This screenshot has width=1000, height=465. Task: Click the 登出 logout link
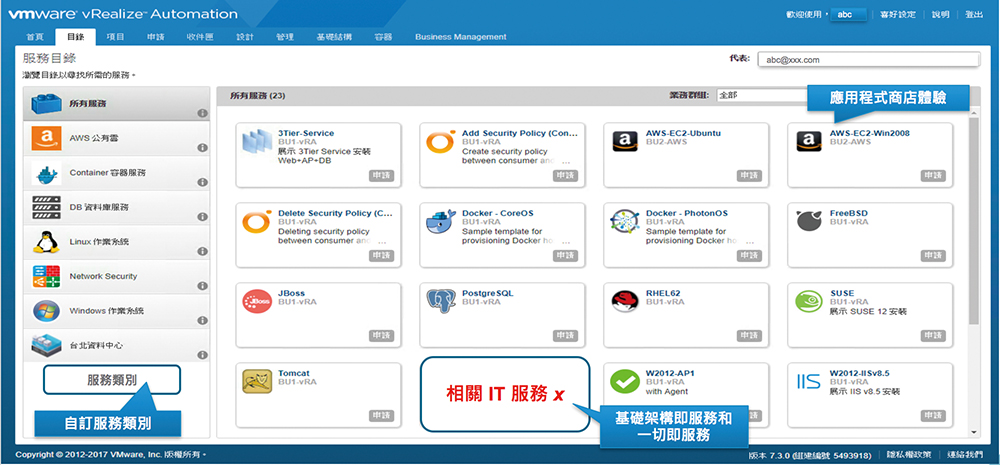(x=974, y=15)
